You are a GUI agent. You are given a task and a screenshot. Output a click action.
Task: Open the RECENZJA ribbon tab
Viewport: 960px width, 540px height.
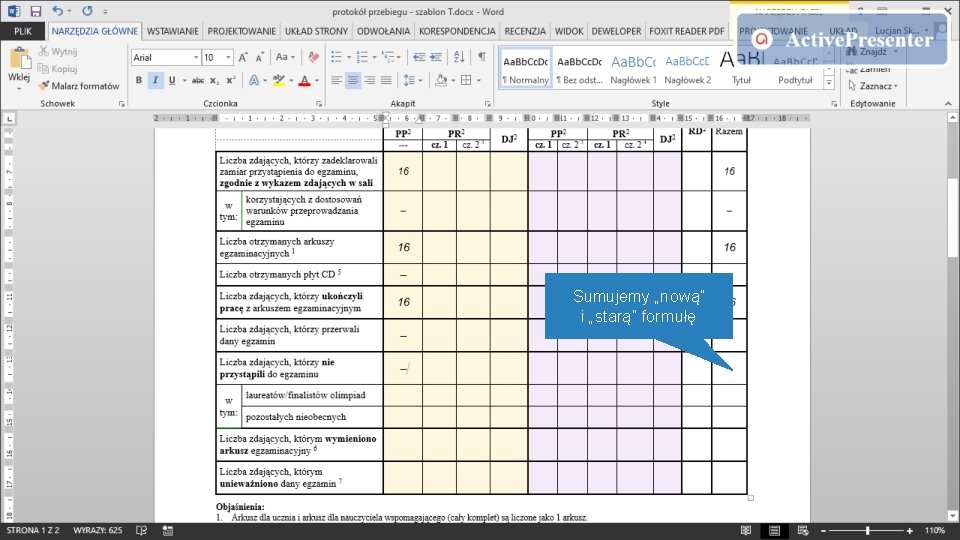pos(525,31)
